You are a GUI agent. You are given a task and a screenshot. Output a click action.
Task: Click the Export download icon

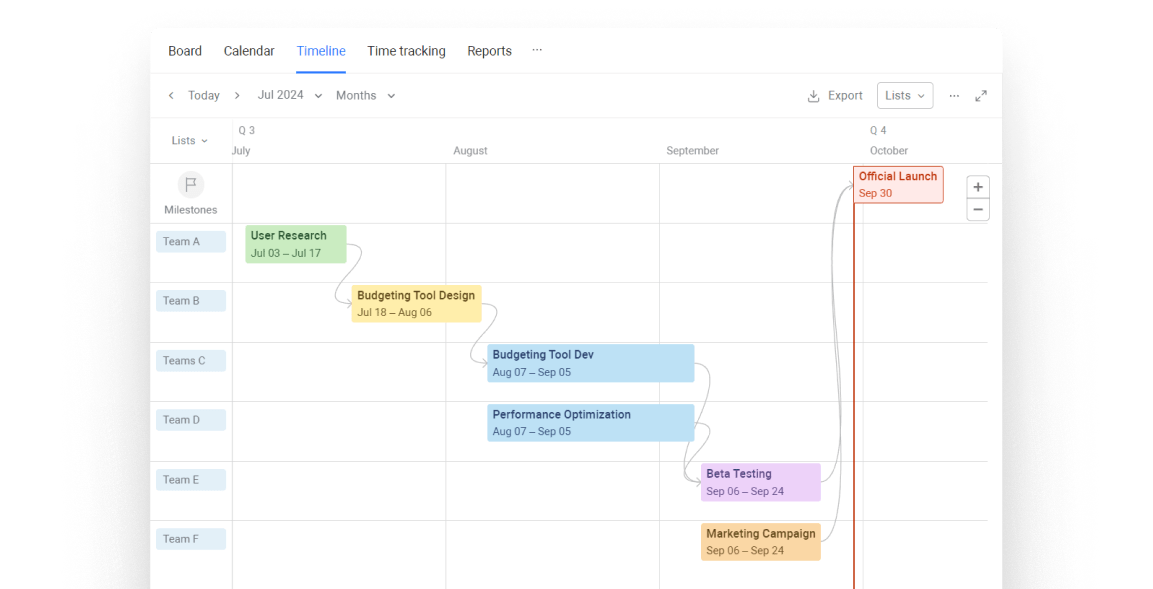point(814,96)
